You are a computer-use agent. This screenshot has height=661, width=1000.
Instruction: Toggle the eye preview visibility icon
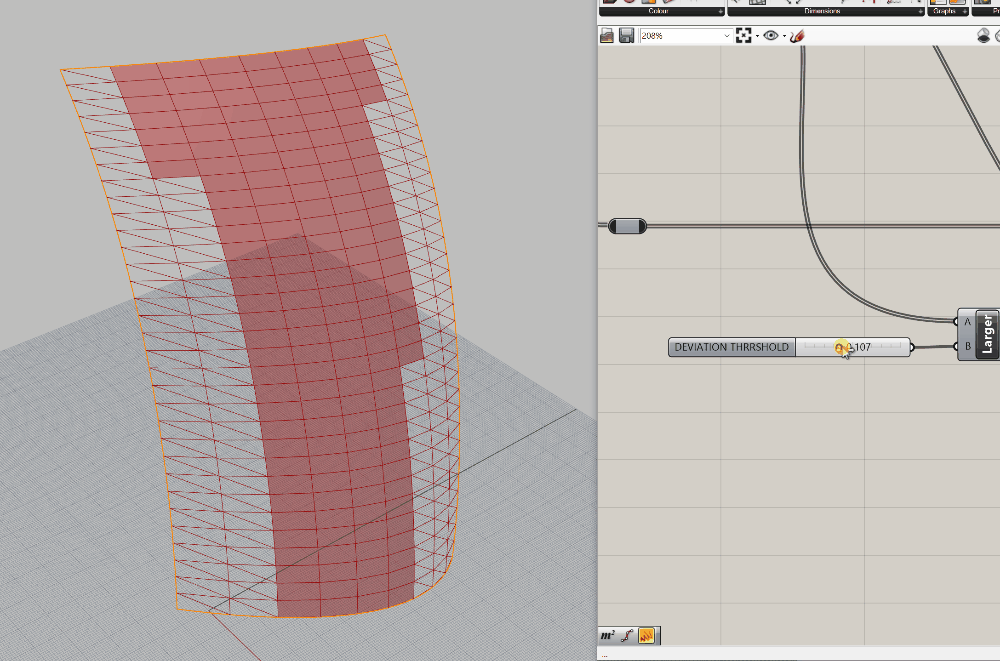770,36
